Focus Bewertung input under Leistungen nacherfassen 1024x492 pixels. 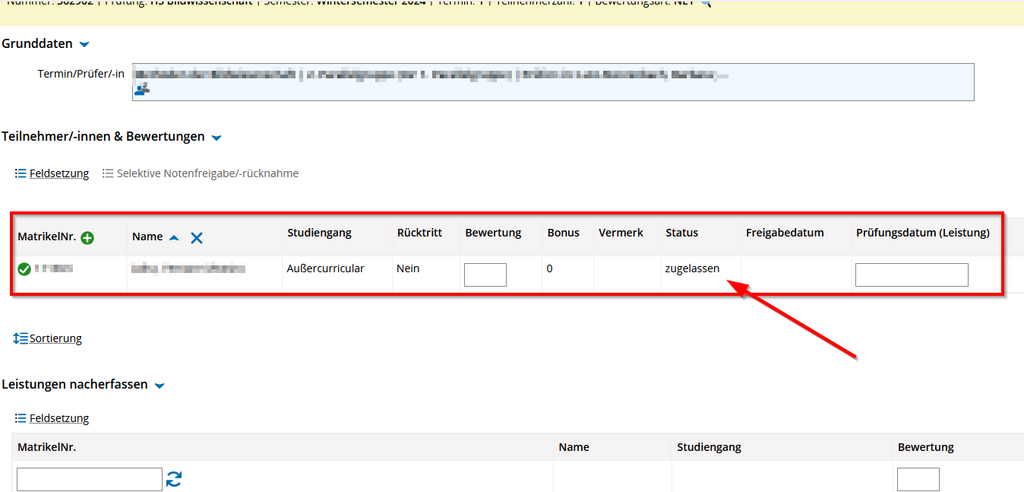[x=918, y=480]
